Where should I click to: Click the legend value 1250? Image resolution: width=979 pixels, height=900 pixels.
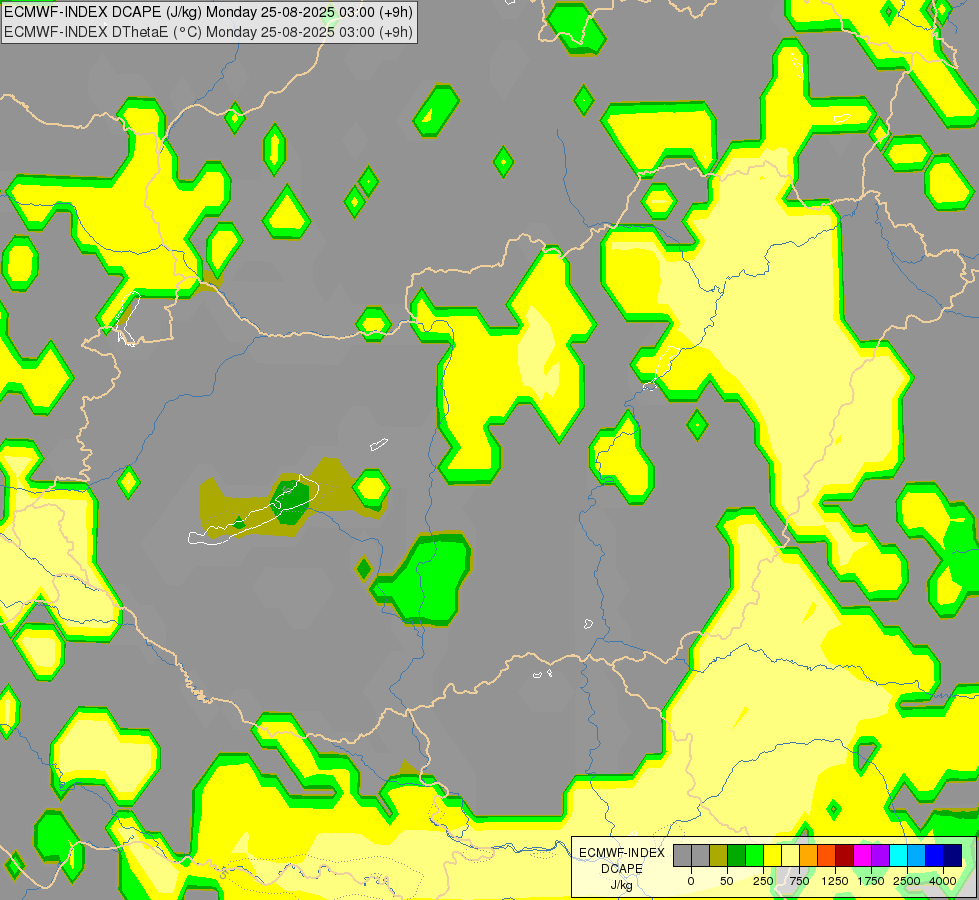[835, 881]
